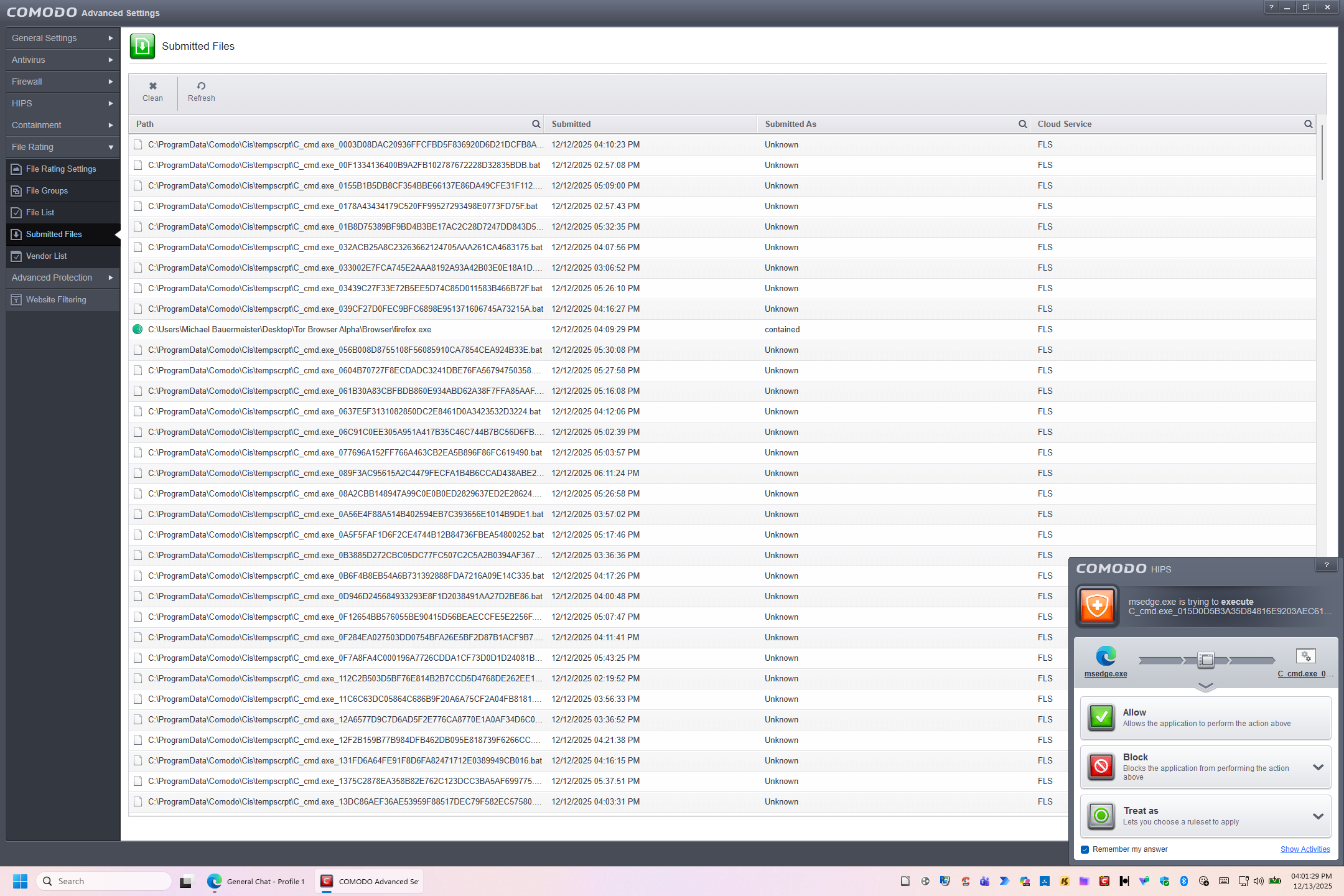Click the Refresh toolbar icon
This screenshot has width=1344, height=896.
tap(201, 86)
